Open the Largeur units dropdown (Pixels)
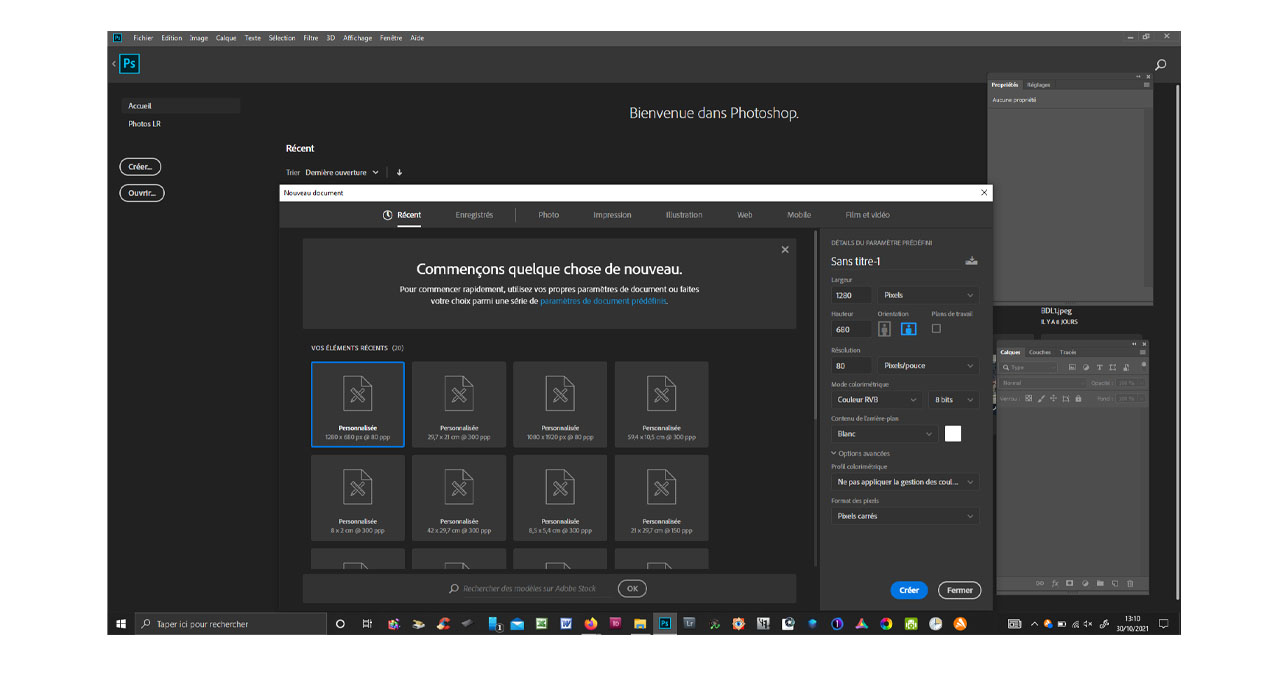 click(x=928, y=295)
